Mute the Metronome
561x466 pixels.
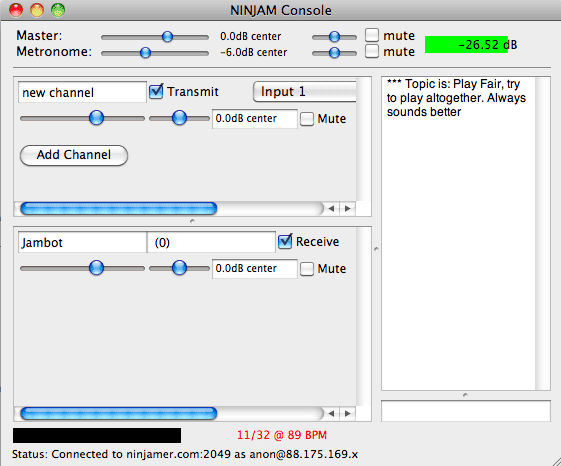[x=372, y=51]
